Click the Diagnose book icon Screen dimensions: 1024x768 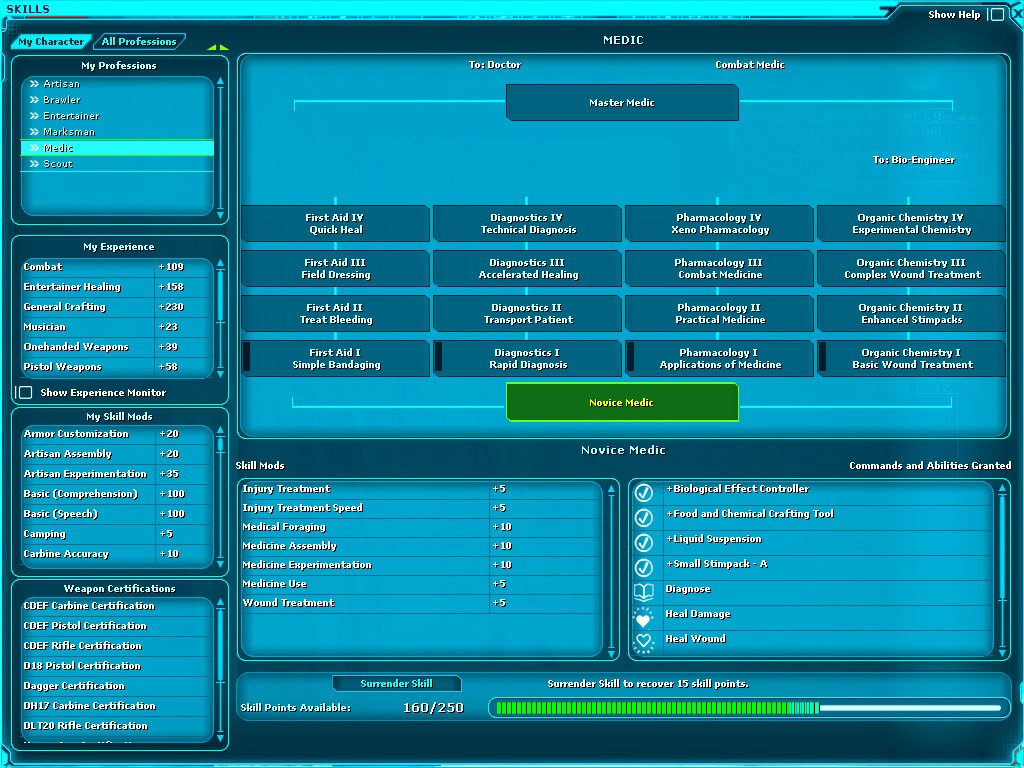(x=644, y=592)
